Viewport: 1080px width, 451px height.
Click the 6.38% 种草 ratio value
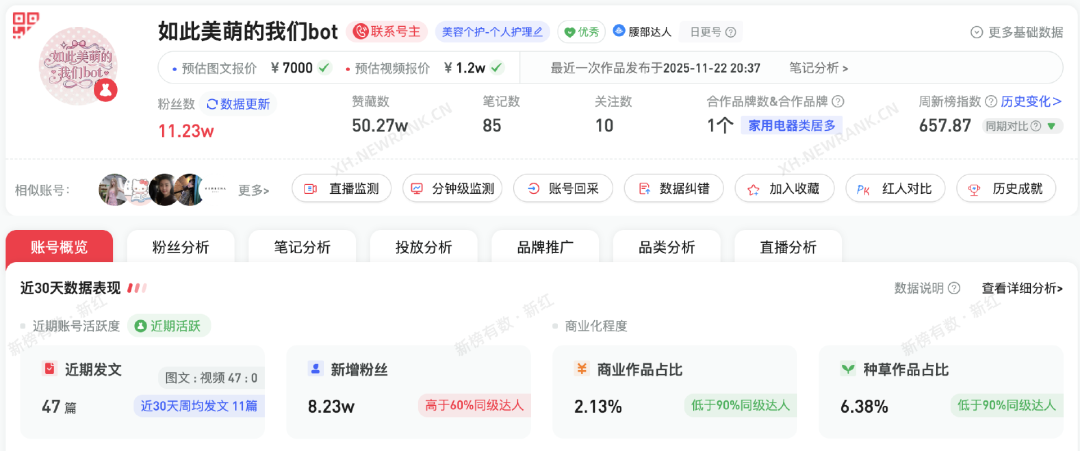(864, 406)
